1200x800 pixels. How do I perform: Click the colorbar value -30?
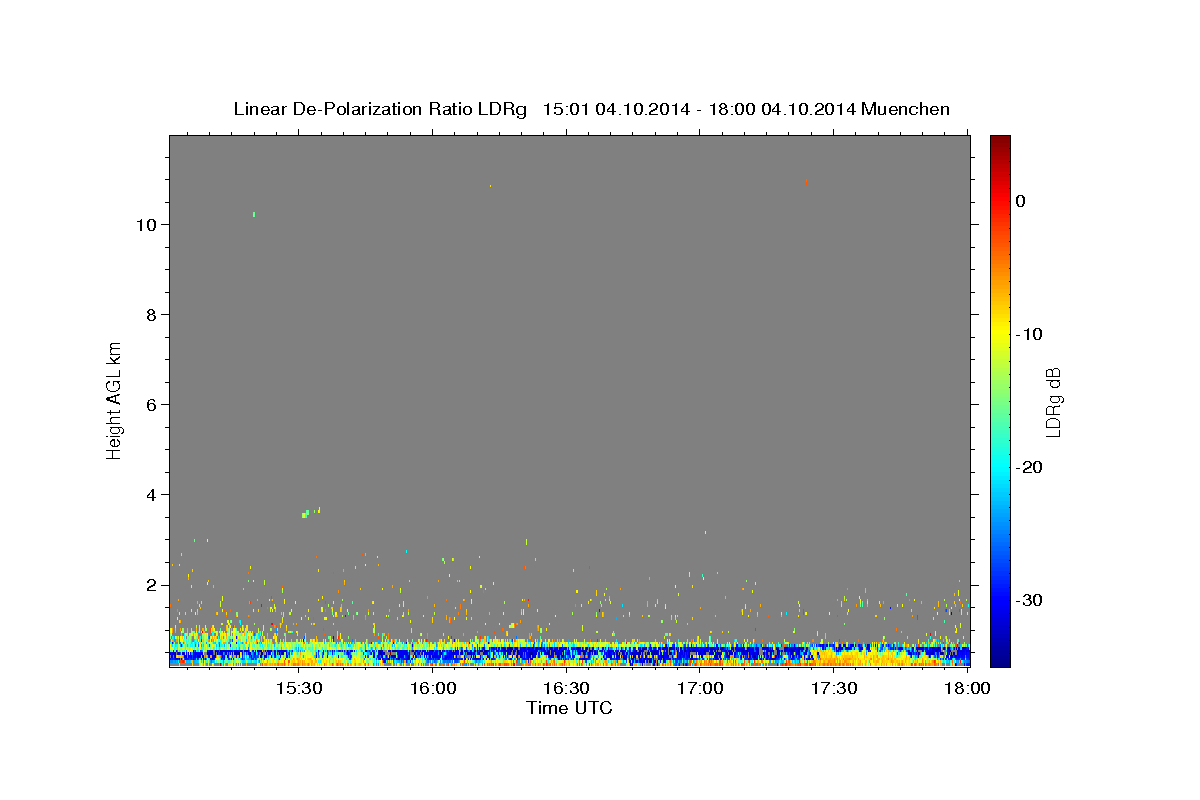pos(1029,600)
